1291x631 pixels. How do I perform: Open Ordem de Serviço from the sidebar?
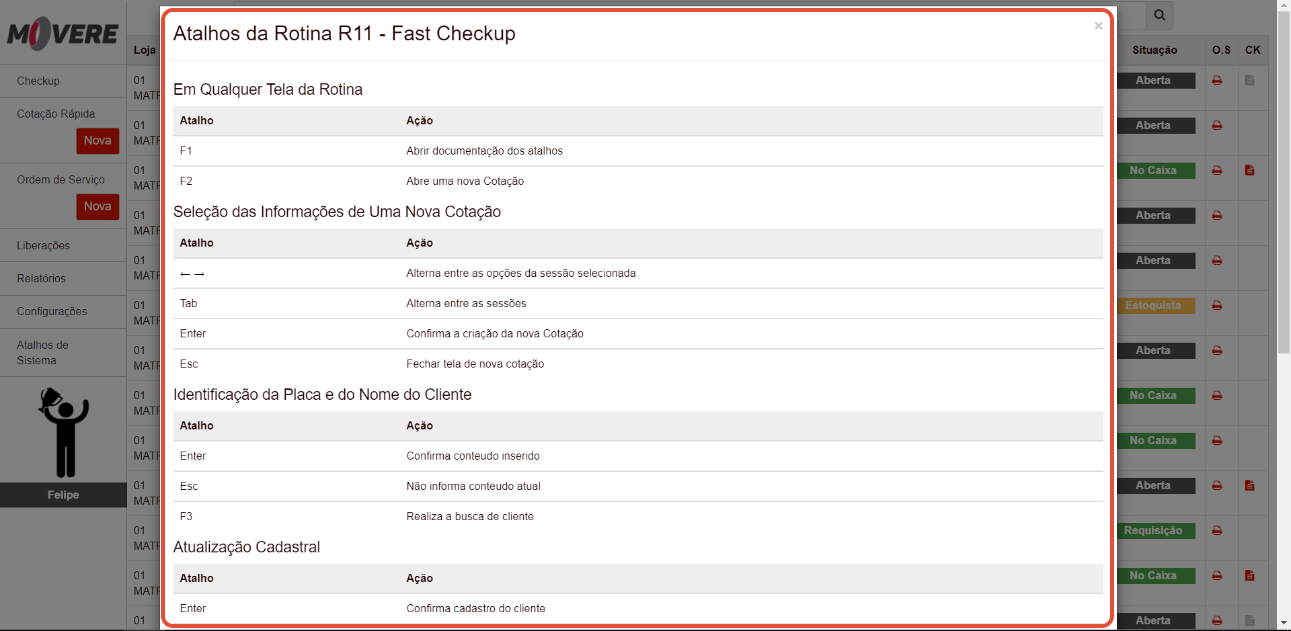point(60,180)
